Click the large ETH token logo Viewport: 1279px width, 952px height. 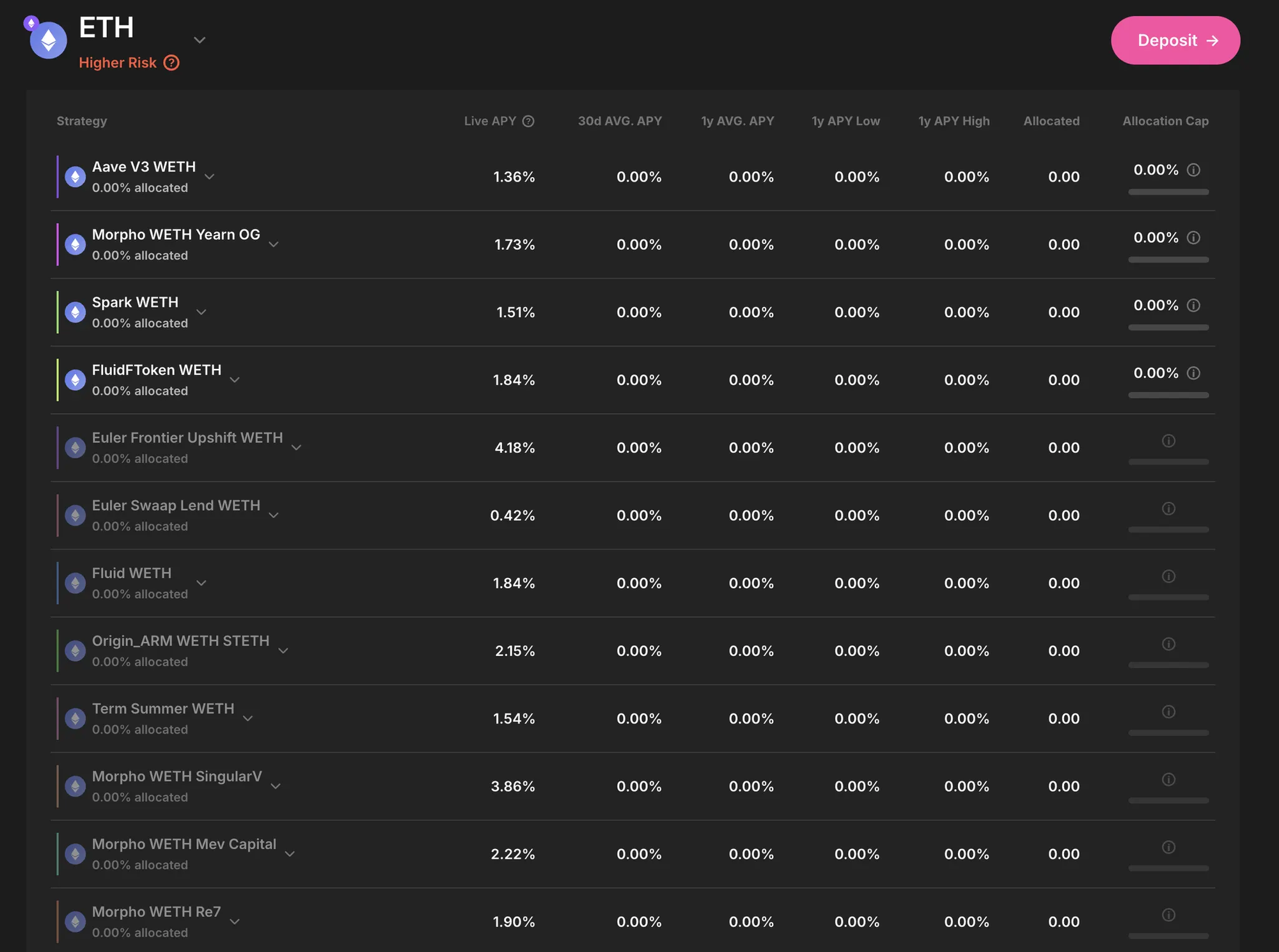[49, 41]
